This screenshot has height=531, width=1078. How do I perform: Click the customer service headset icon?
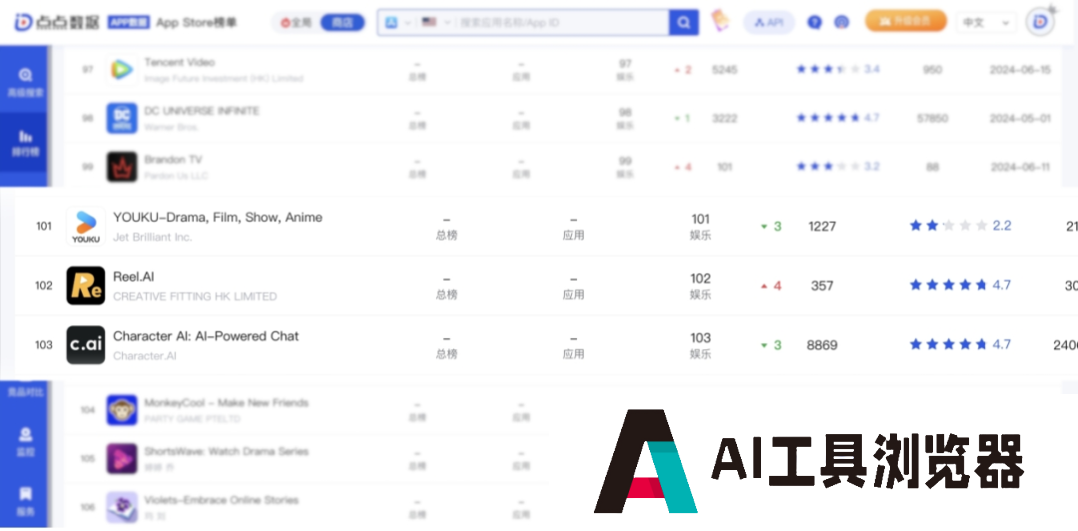pos(842,23)
